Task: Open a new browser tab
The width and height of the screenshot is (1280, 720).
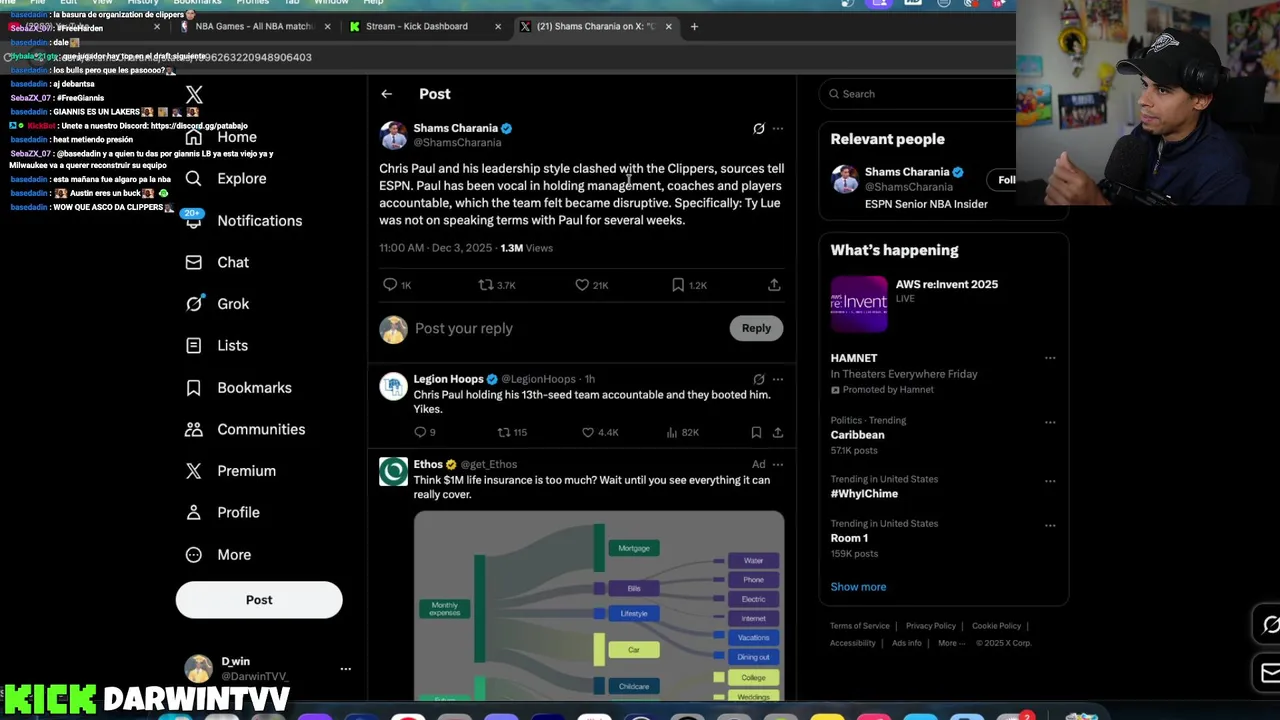Action: [694, 26]
